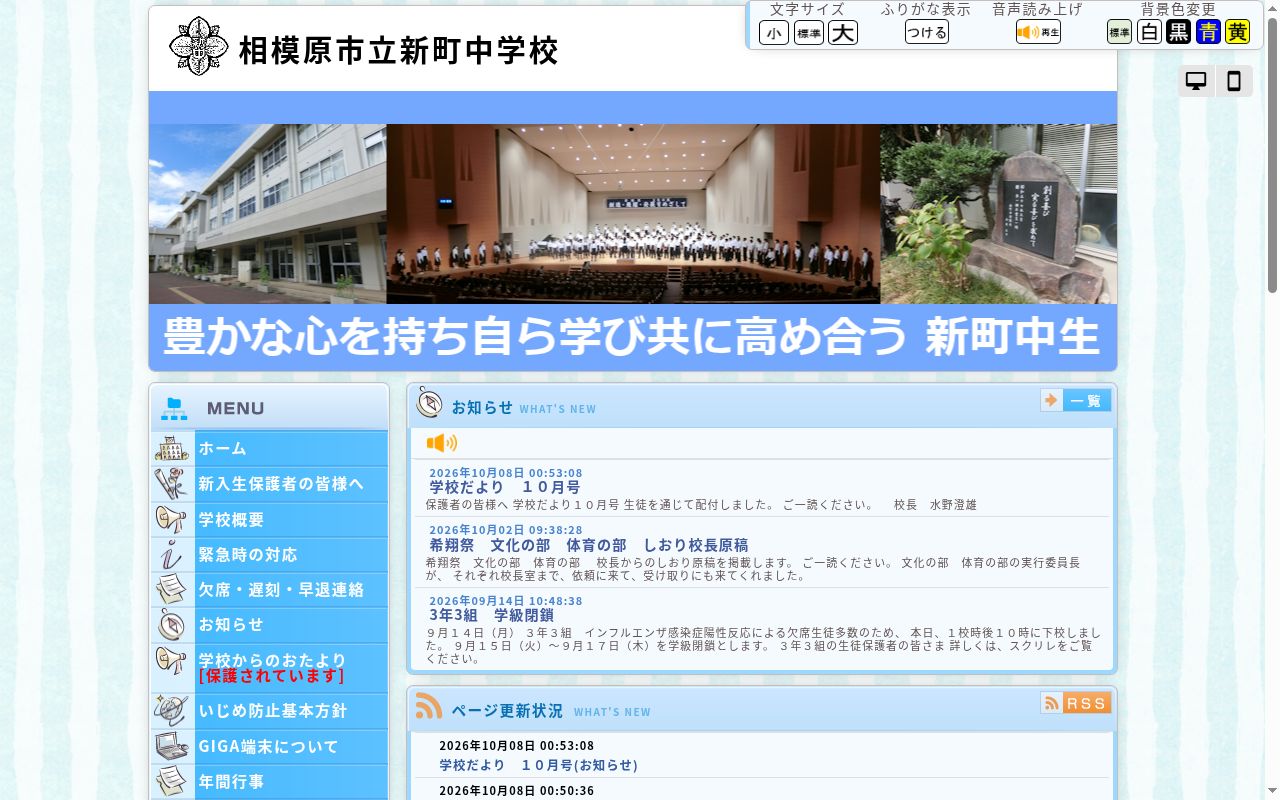Click the date 2026年10月02日 09:38:28

click(x=506, y=530)
